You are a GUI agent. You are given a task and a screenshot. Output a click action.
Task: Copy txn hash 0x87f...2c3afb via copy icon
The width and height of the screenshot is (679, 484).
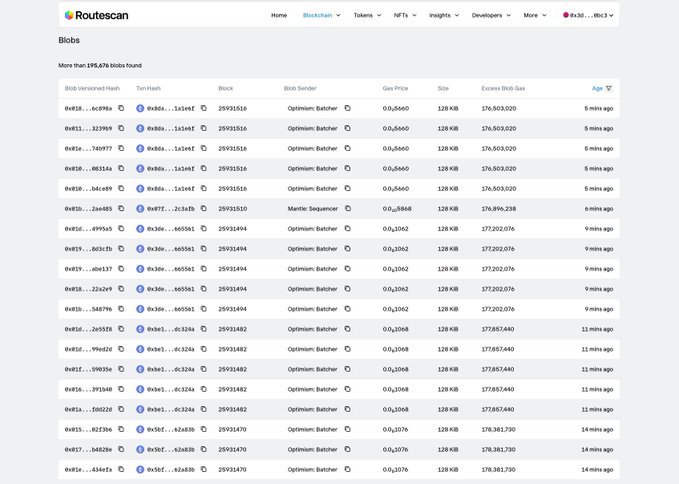tap(204, 209)
